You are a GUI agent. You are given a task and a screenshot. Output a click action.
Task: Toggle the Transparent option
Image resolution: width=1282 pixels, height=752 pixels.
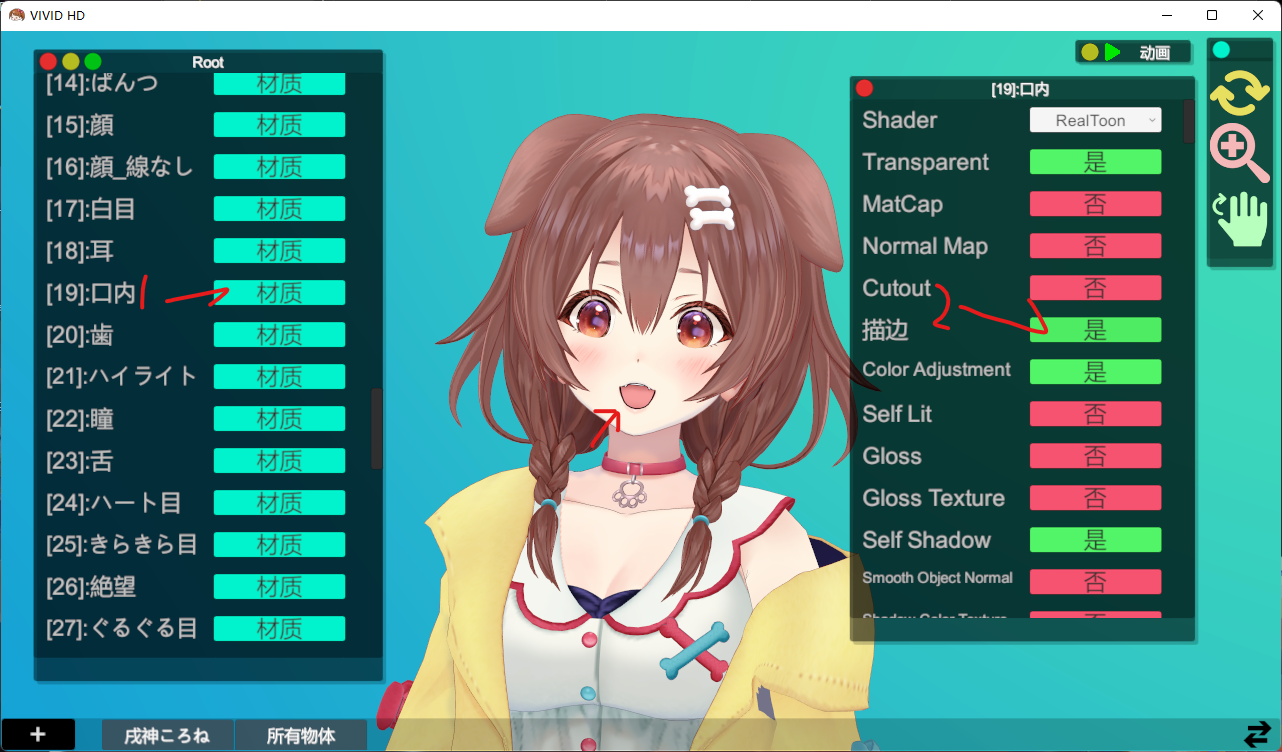coord(1095,162)
